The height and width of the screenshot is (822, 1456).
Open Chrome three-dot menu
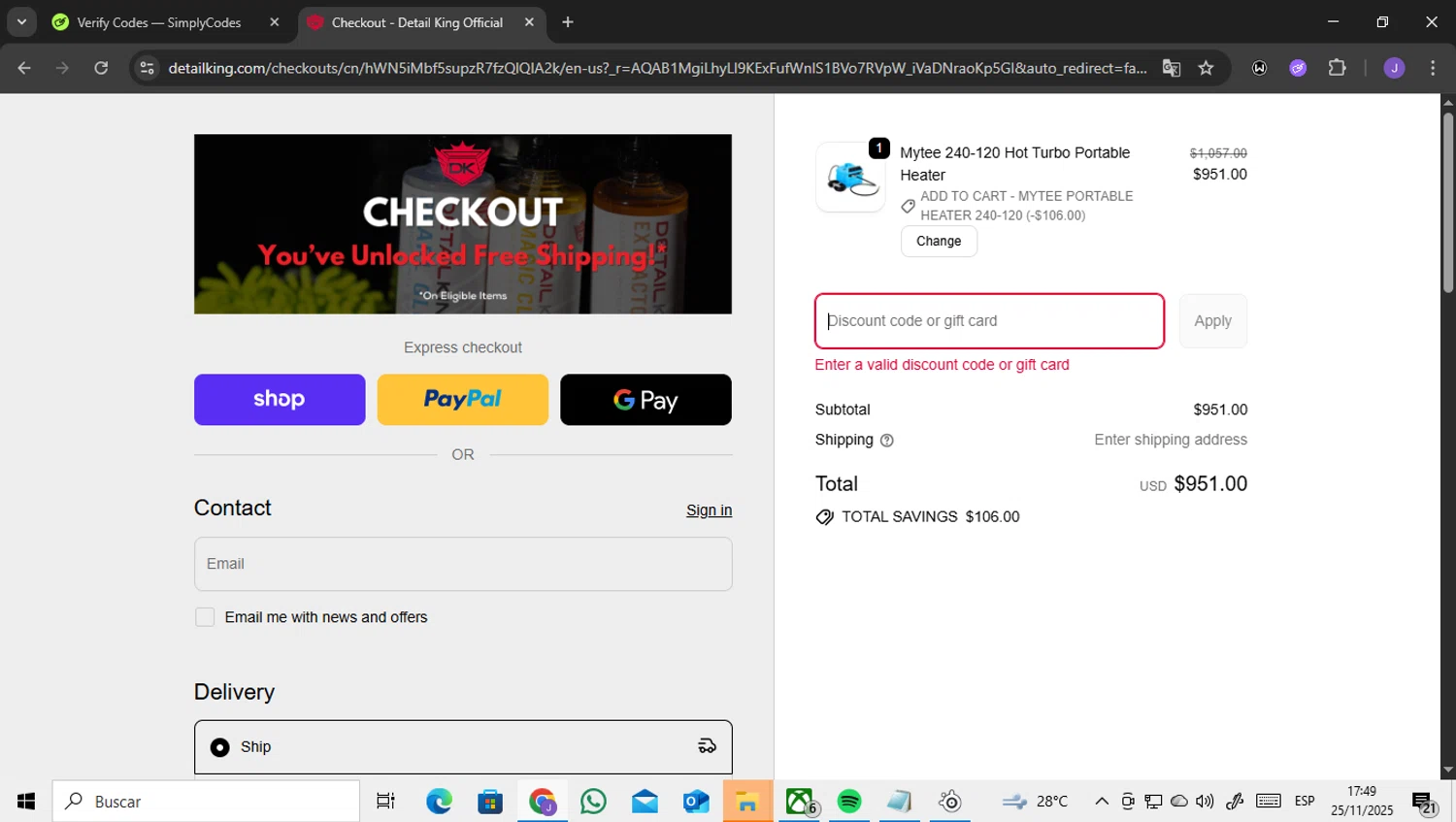(1433, 68)
